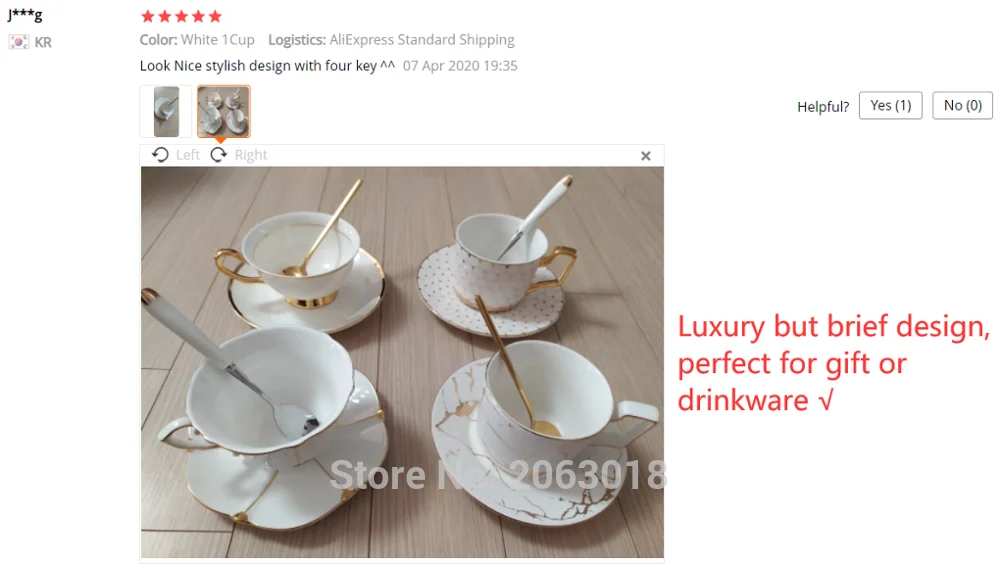Viewport: 1000px width, 564px height.
Task: Click the rotate left arrow icon
Action: pos(160,155)
